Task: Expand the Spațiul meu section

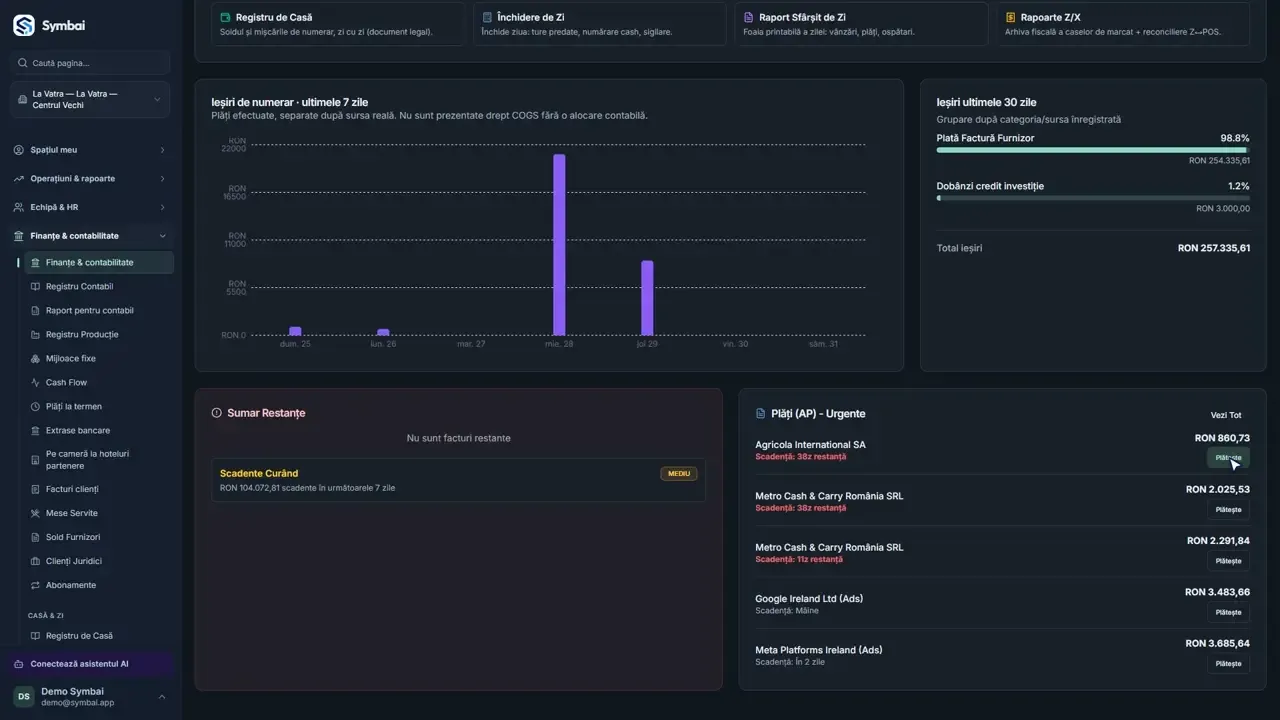Action: (163, 150)
